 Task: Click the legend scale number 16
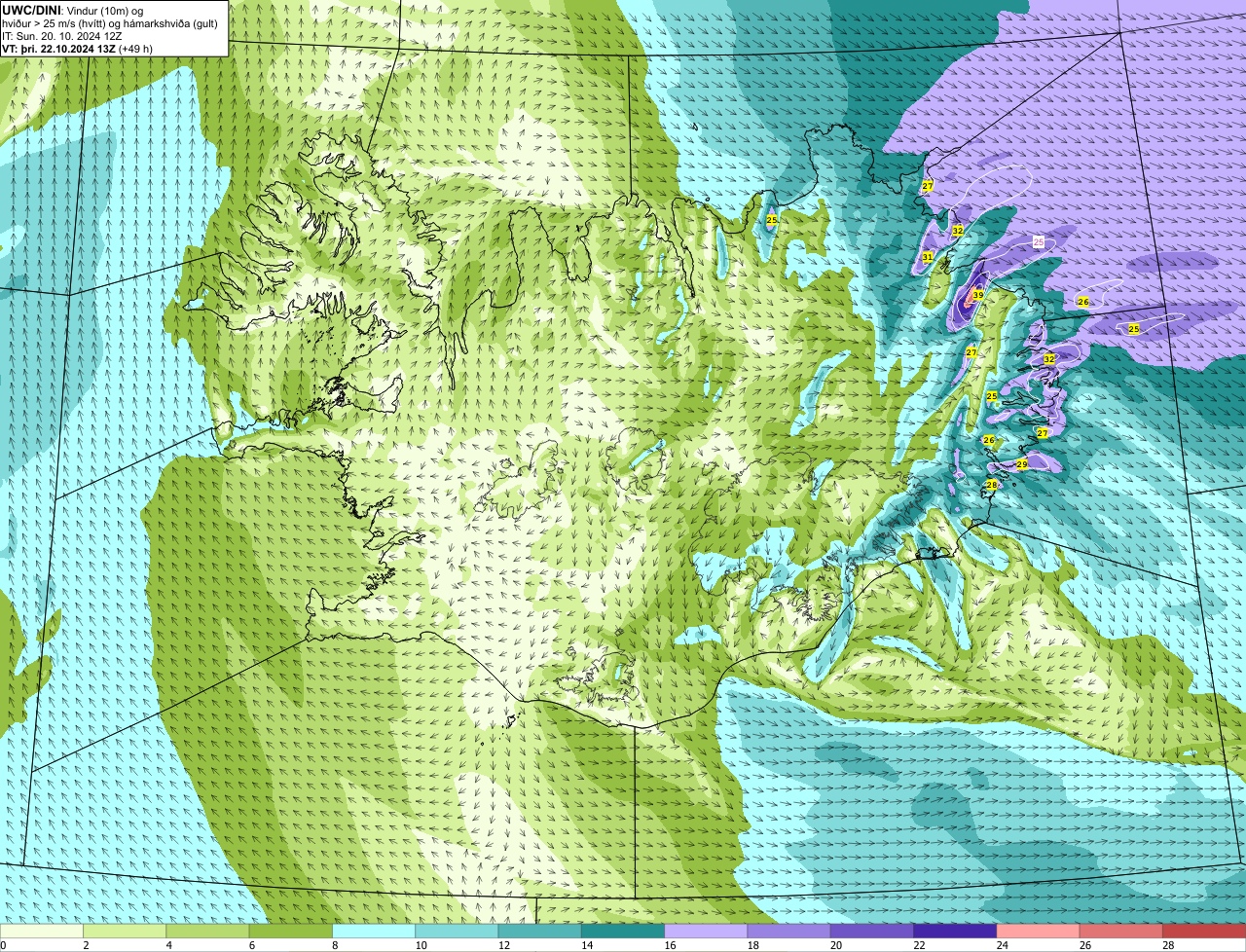coord(671,945)
